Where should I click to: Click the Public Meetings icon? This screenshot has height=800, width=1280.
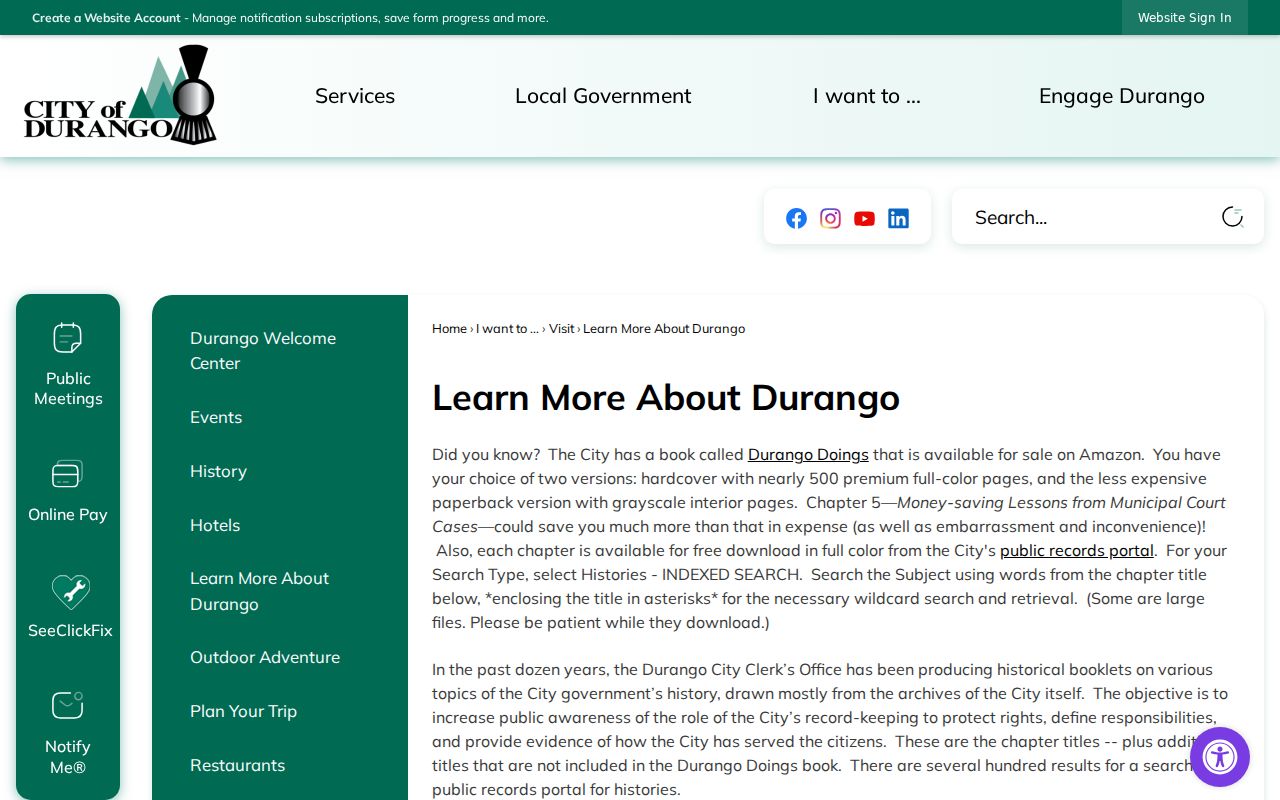[x=68, y=338]
